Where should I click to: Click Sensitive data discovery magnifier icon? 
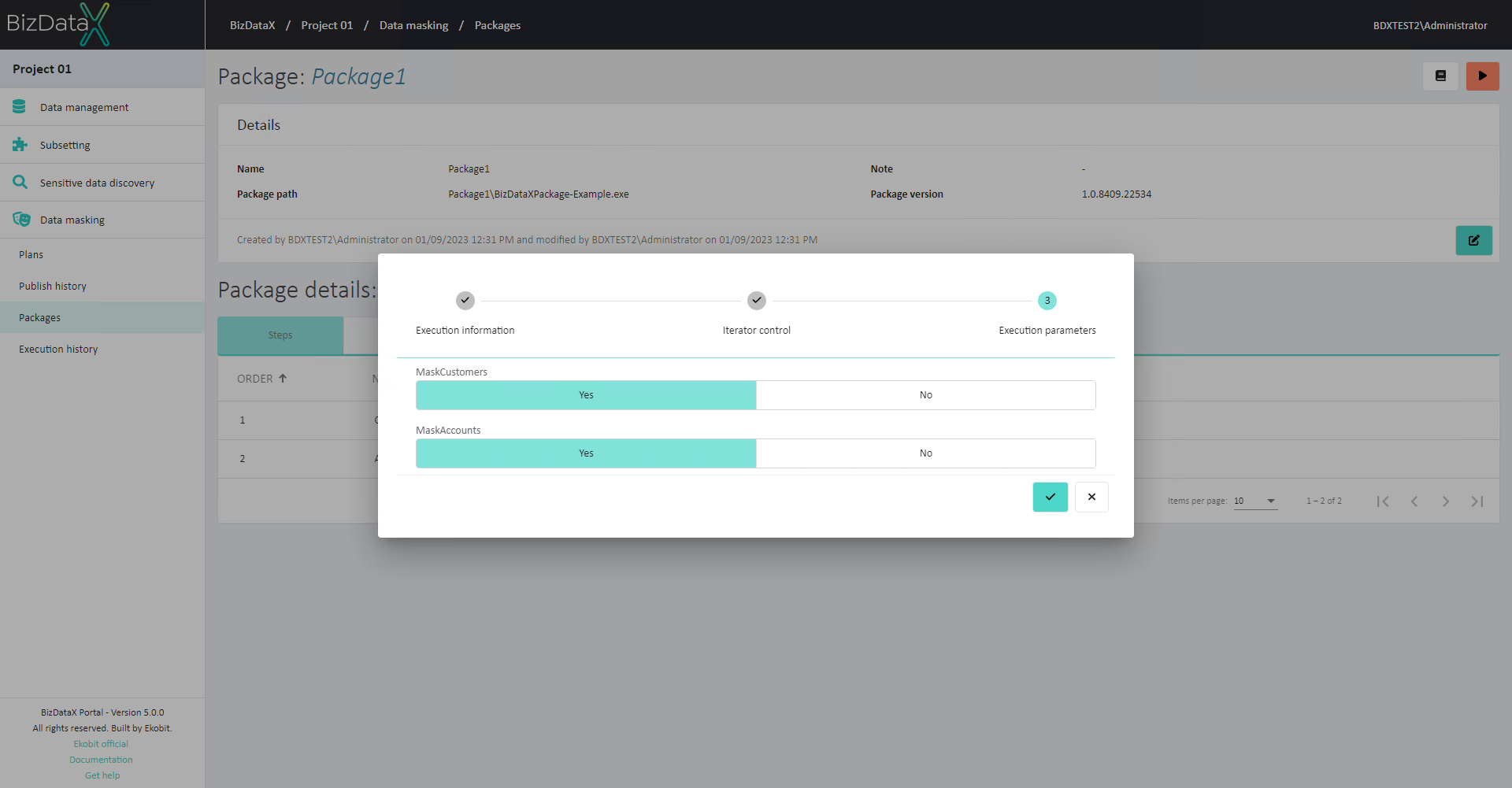(20, 182)
